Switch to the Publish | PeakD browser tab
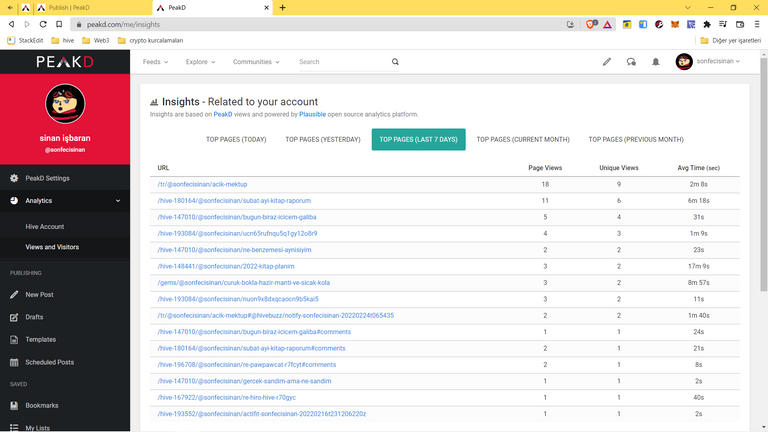The width and height of the screenshot is (768, 432). (92, 7)
